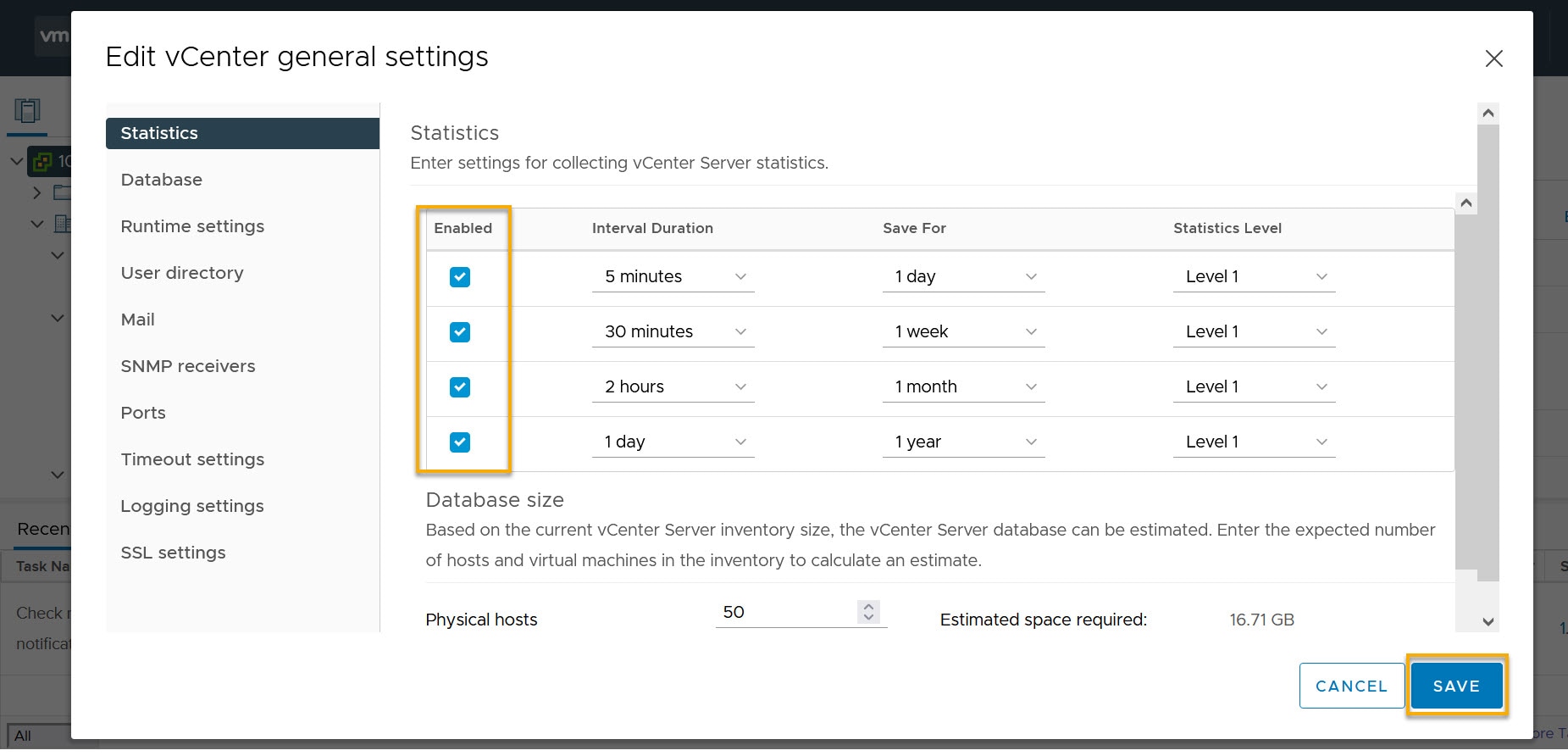Expand the folder node in background tree
Viewport: 1568px width, 756px height.
click(36, 192)
